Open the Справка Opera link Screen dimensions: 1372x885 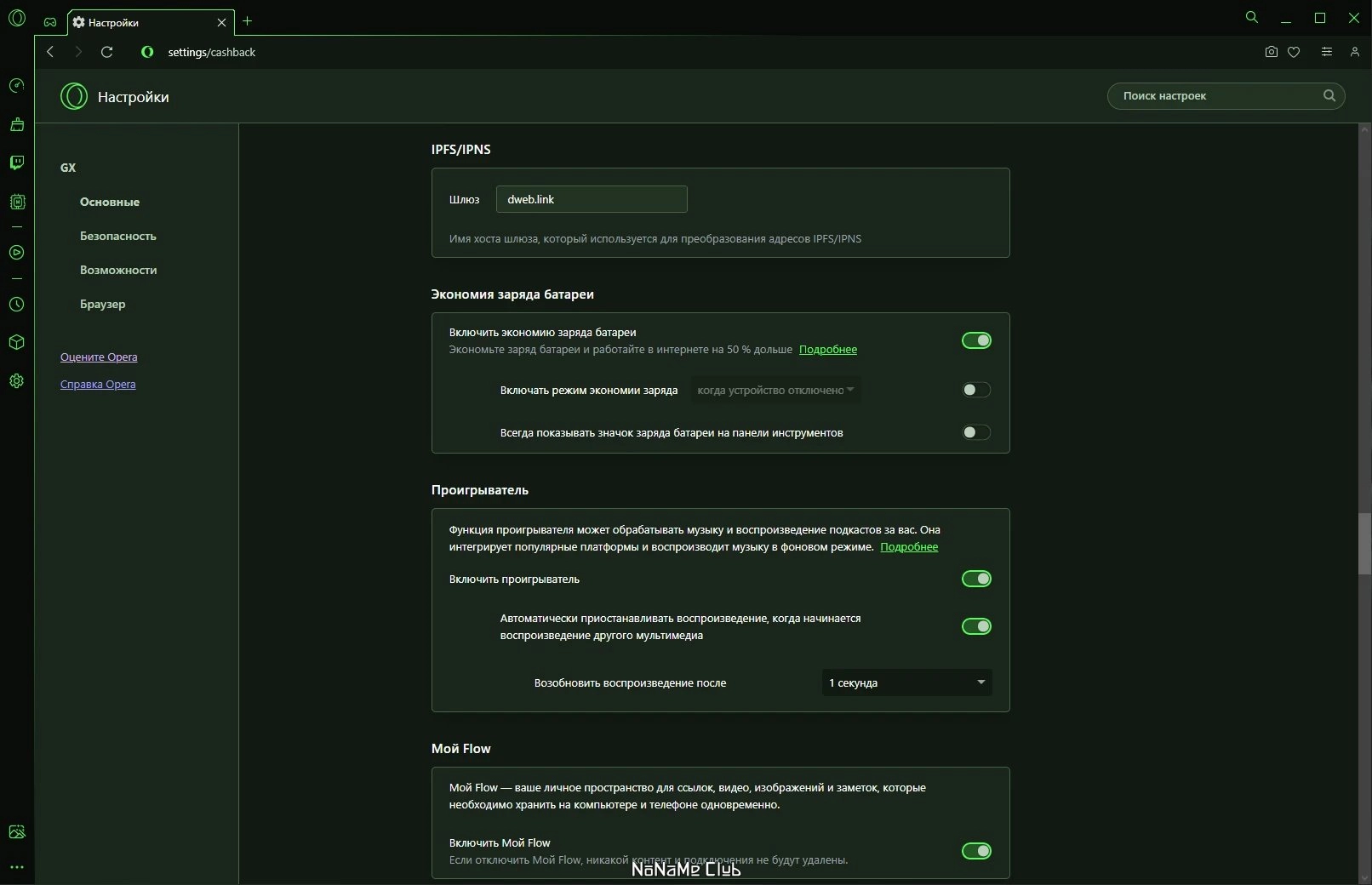[98, 384]
